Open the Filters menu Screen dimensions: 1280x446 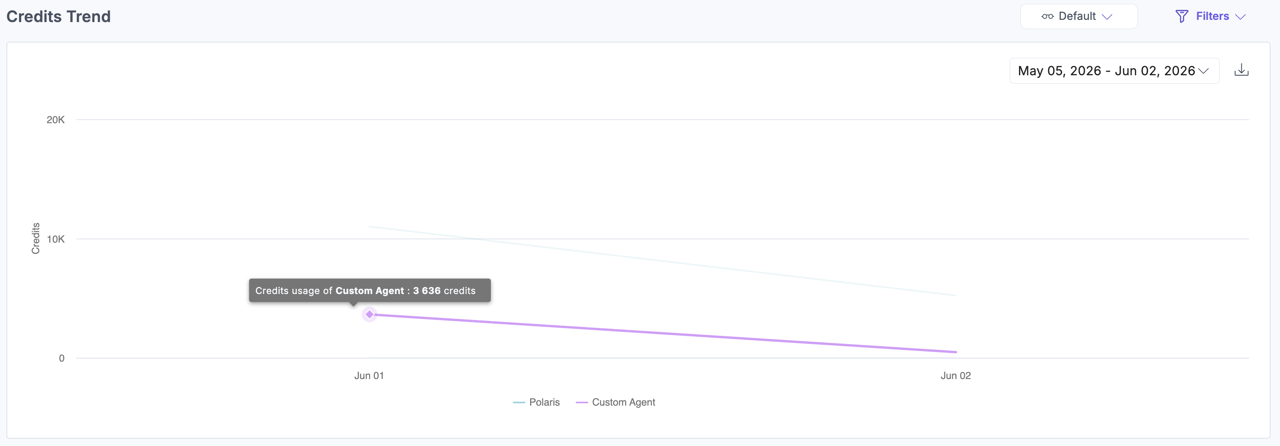(1211, 16)
